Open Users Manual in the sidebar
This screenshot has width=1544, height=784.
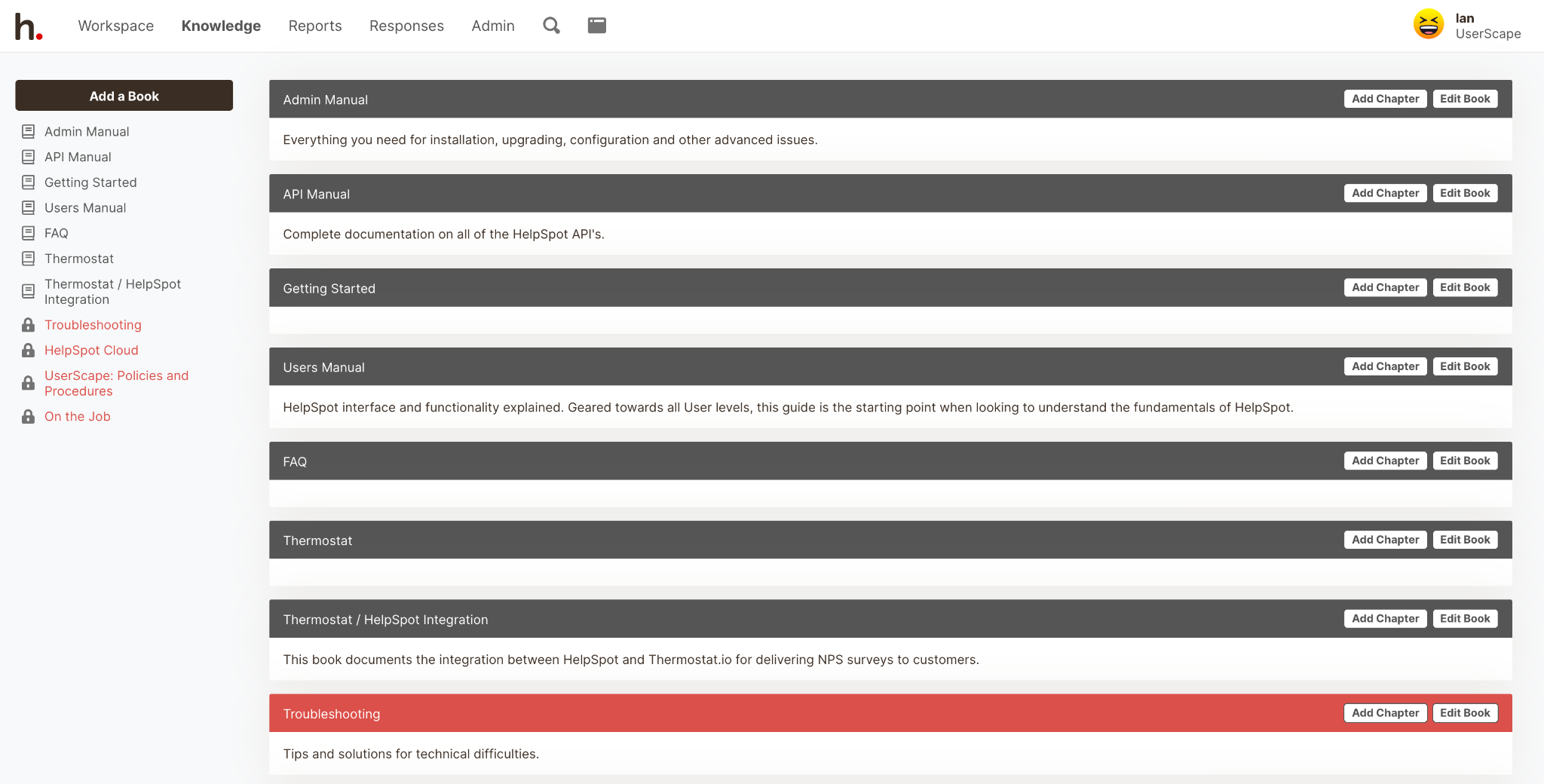point(85,208)
